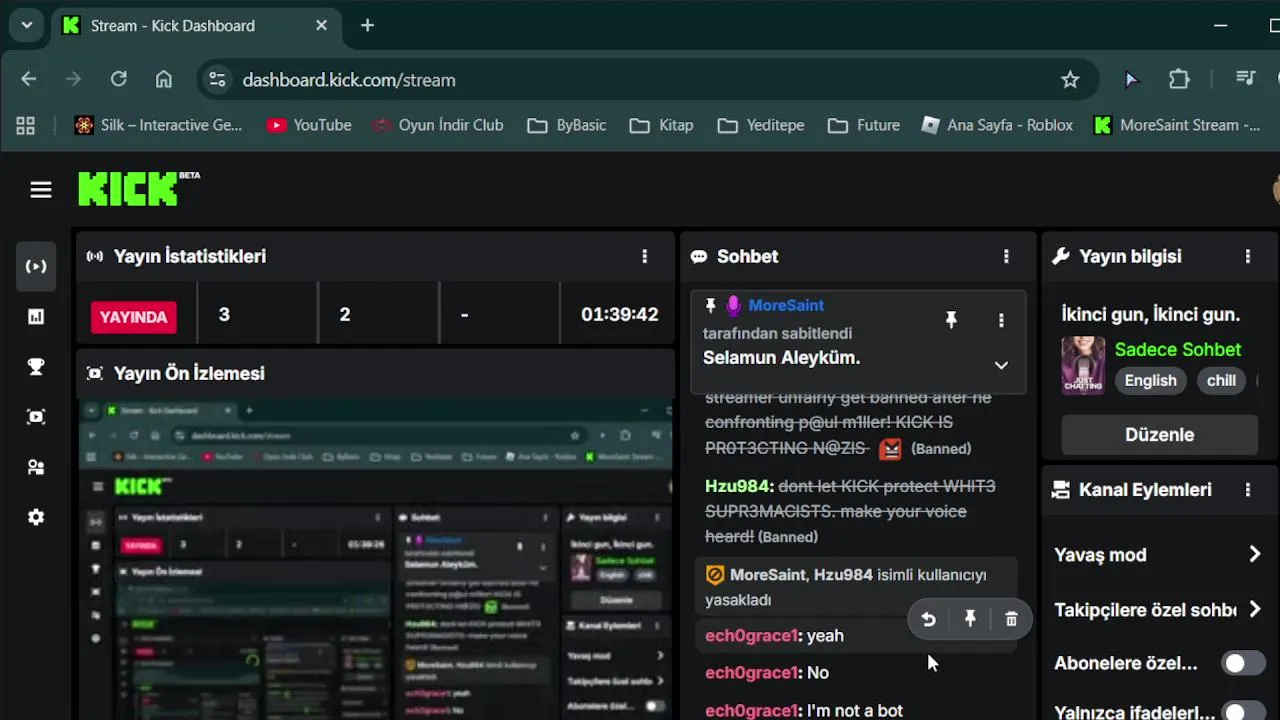Click the reply arrow on the yeah message
1280x720 pixels.
928,620
